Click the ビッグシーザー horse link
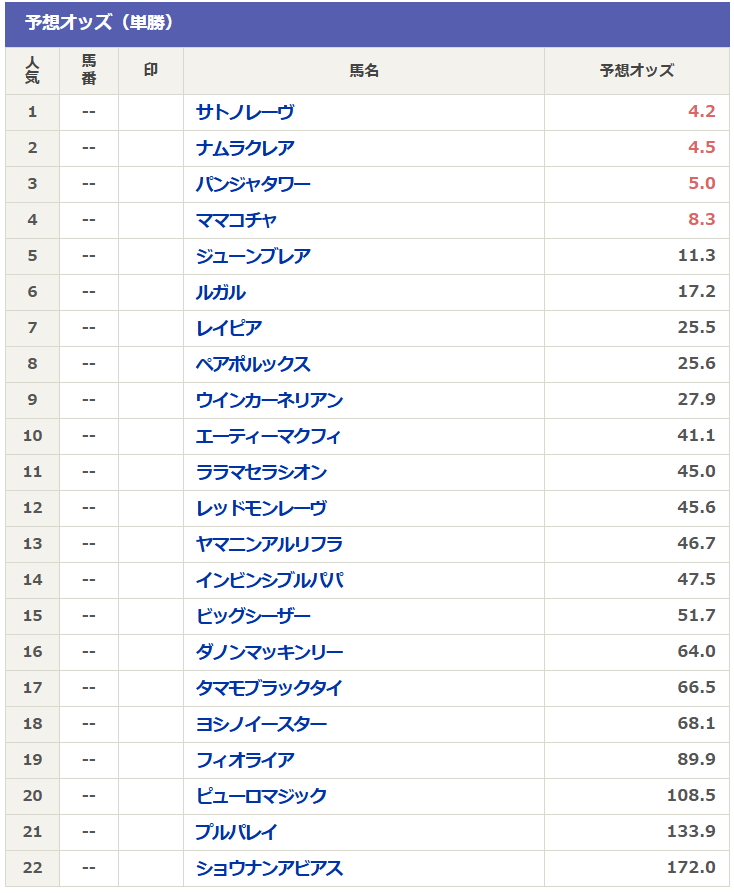Screen dimensions: 734x893 253,616
